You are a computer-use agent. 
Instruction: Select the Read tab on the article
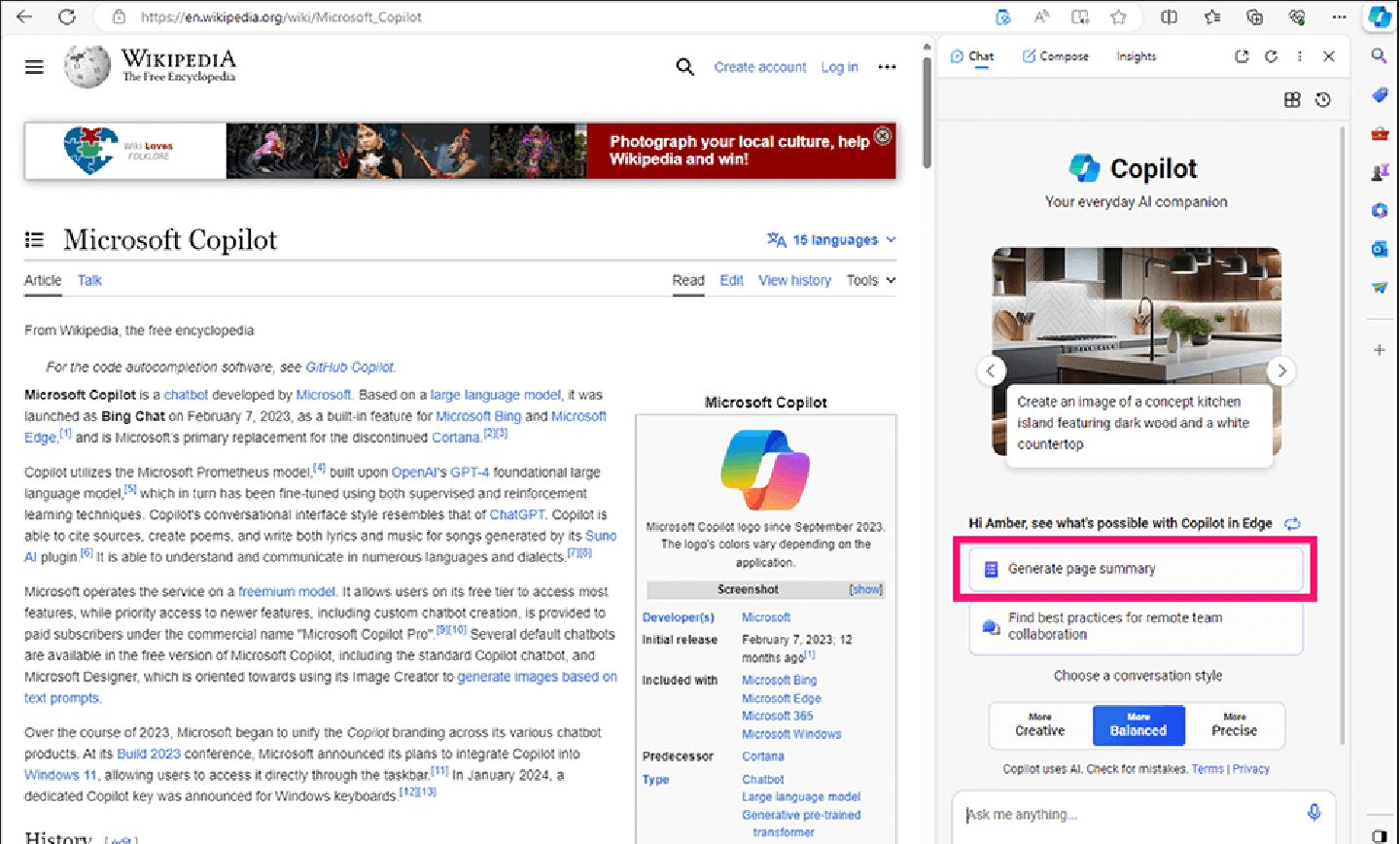click(687, 280)
